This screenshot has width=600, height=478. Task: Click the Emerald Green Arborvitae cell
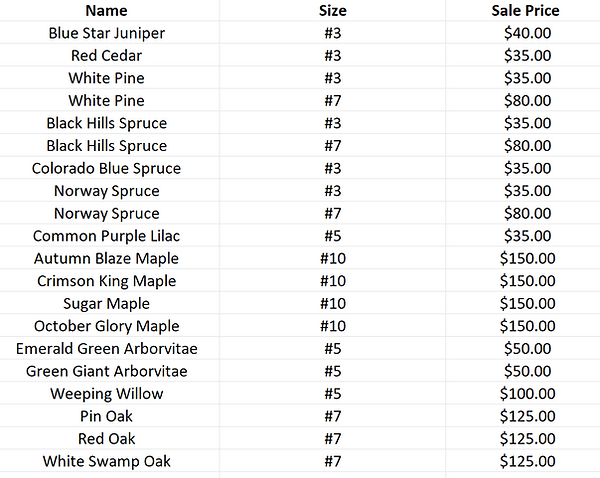106,348
